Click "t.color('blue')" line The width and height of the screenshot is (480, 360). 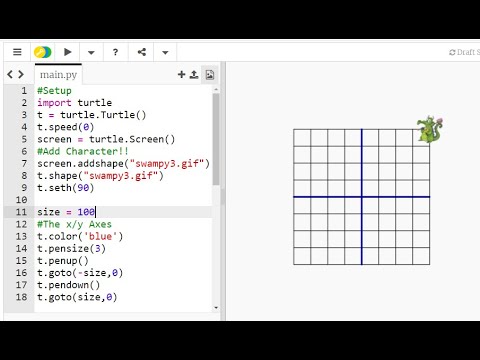(x=80, y=236)
